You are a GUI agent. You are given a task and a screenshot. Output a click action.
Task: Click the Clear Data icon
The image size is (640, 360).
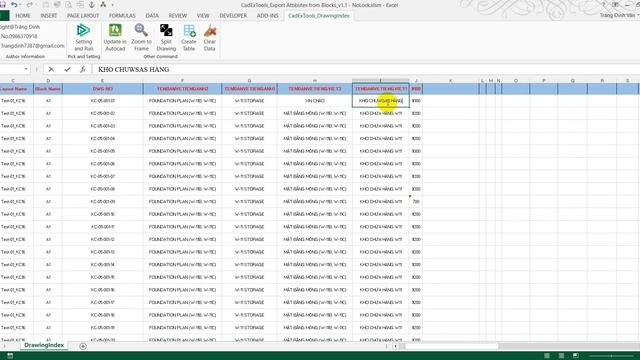(x=210, y=30)
